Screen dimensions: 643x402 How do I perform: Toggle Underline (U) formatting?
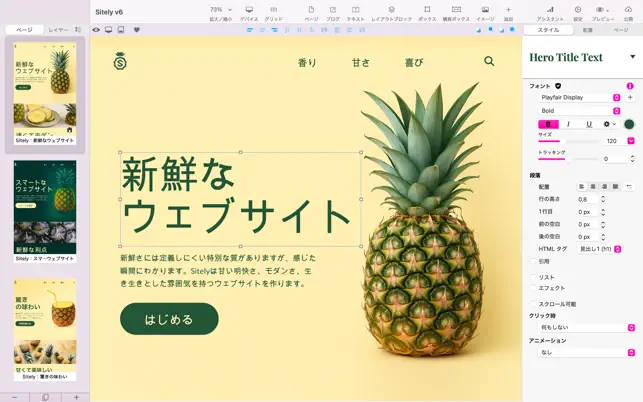pyautogui.click(x=589, y=124)
